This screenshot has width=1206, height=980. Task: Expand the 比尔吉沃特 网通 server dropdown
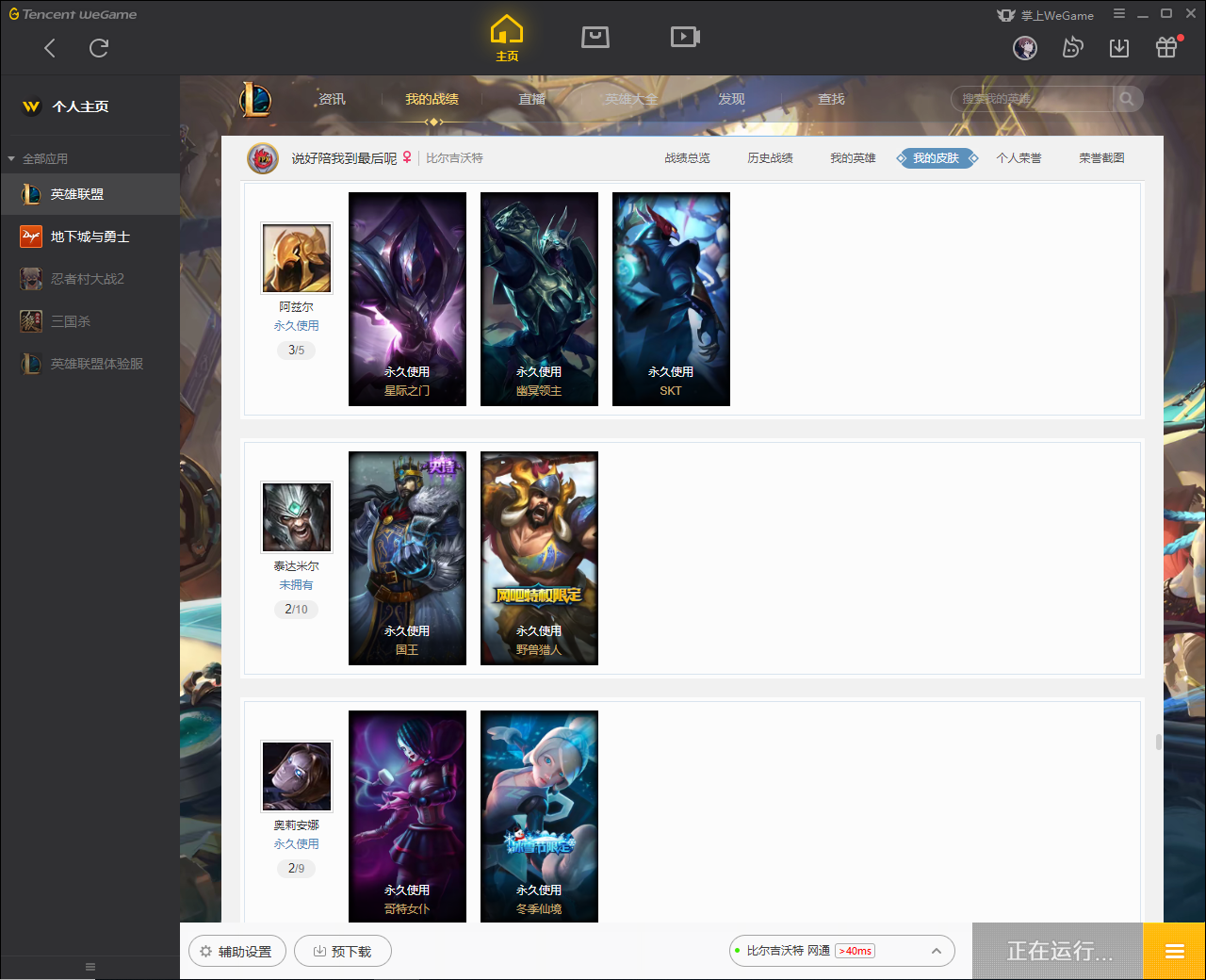[842, 951]
